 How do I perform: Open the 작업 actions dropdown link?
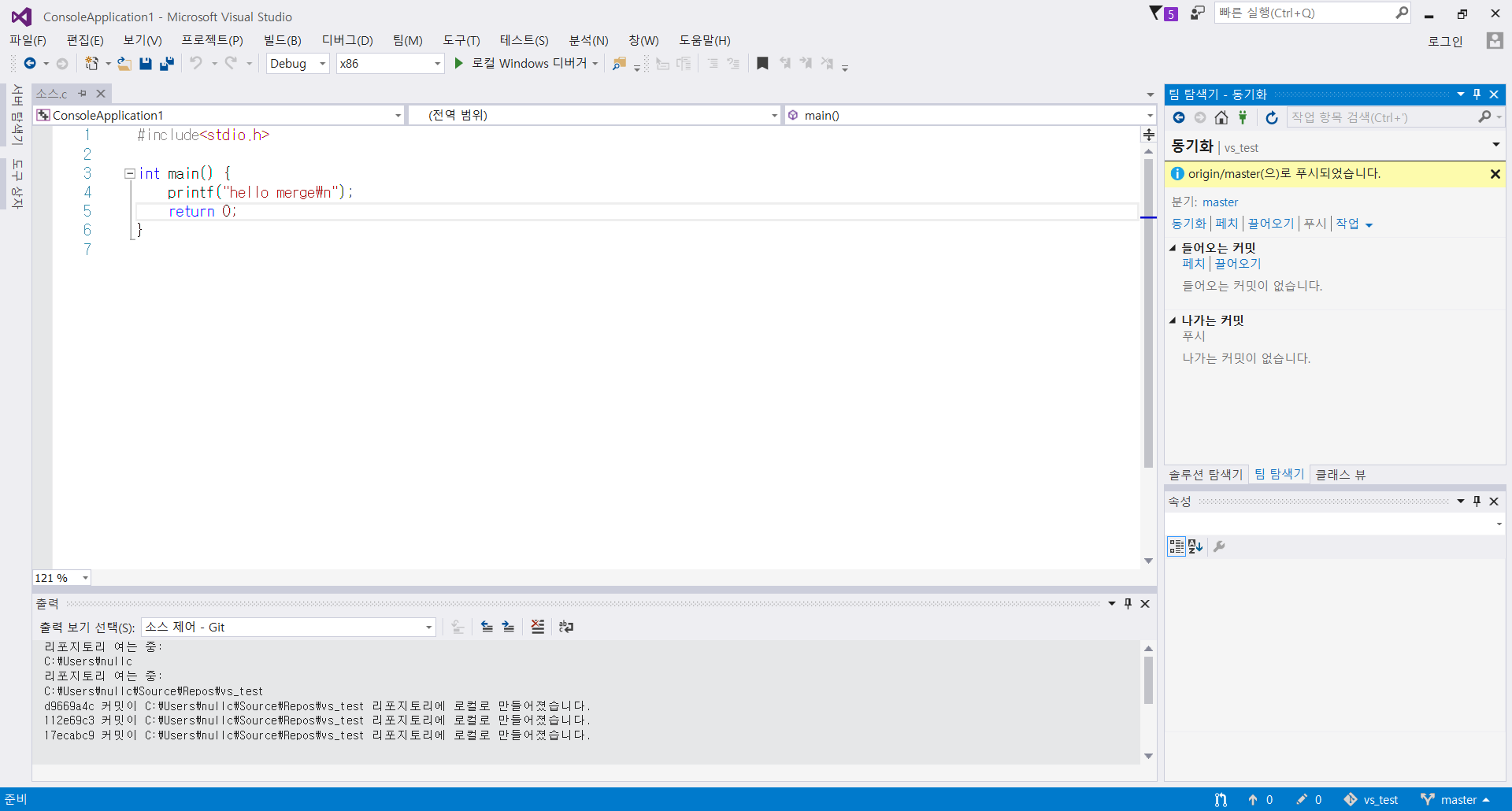(1354, 224)
